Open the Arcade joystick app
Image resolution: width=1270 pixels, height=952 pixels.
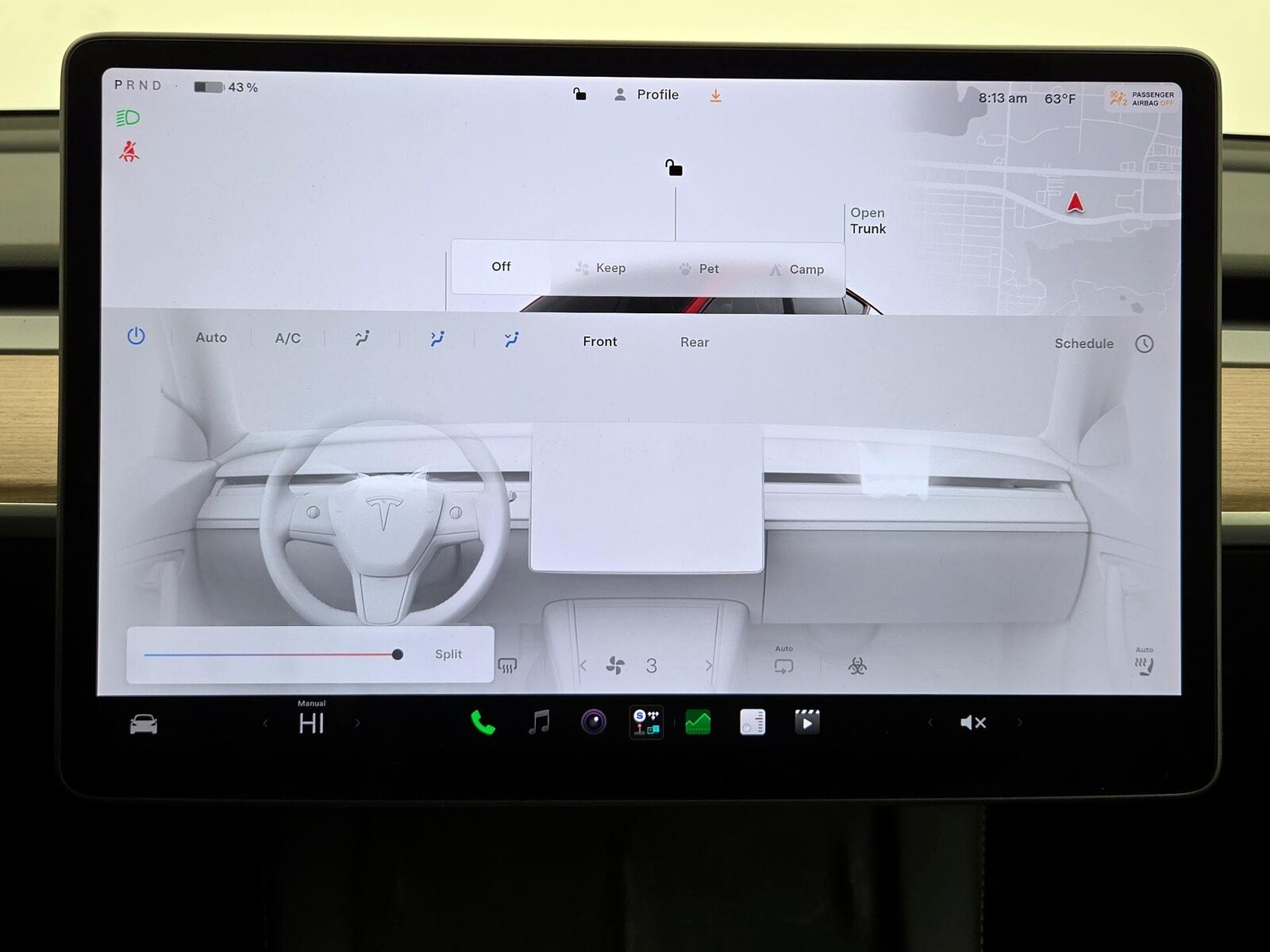click(x=646, y=722)
